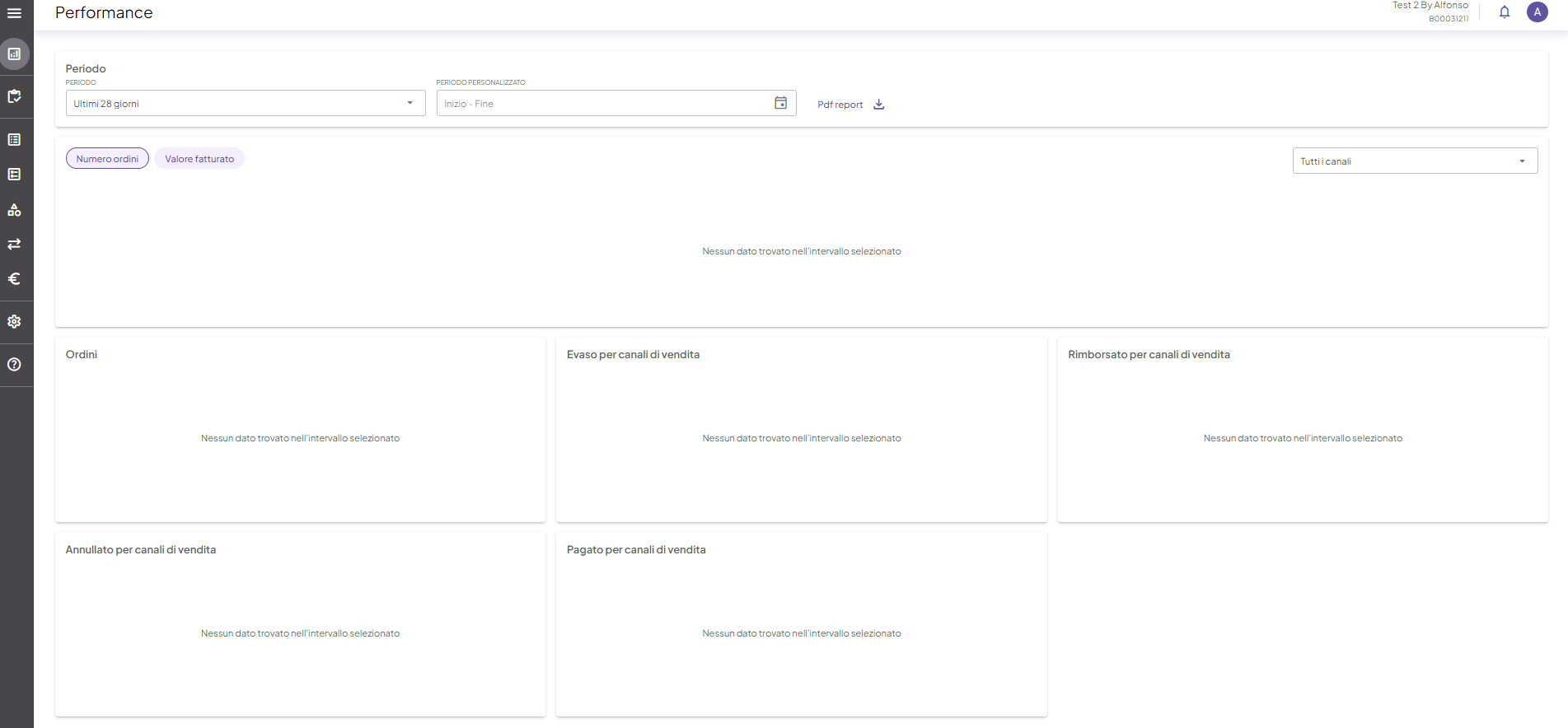Image resolution: width=1568 pixels, height=728 pixels.
Task: Open the calendar date picker icon
Action: (x=781, y=103)
